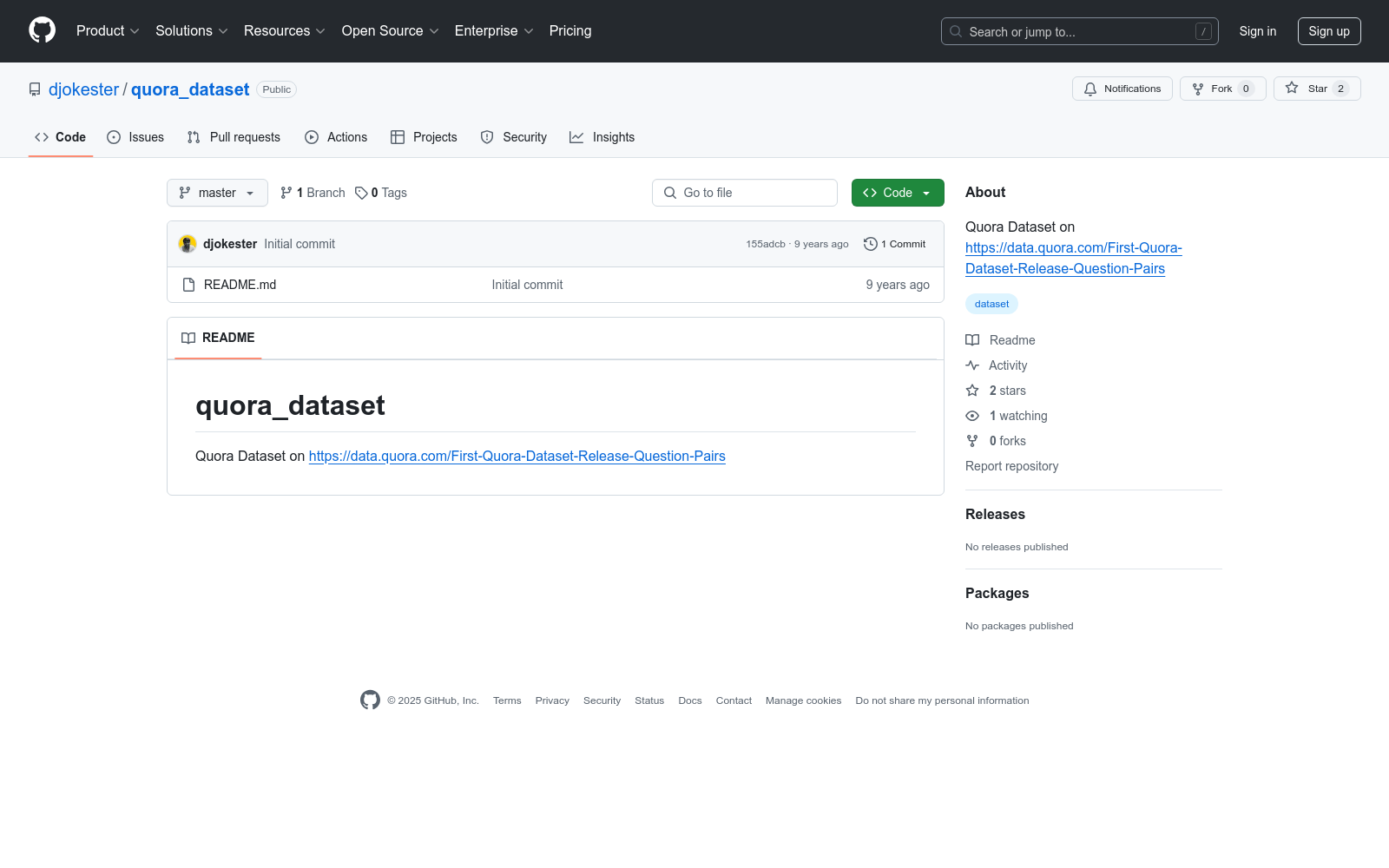Screen dimensions: 1389x868
Task: Click the pulse icon beside Activity
Action: 972,365
